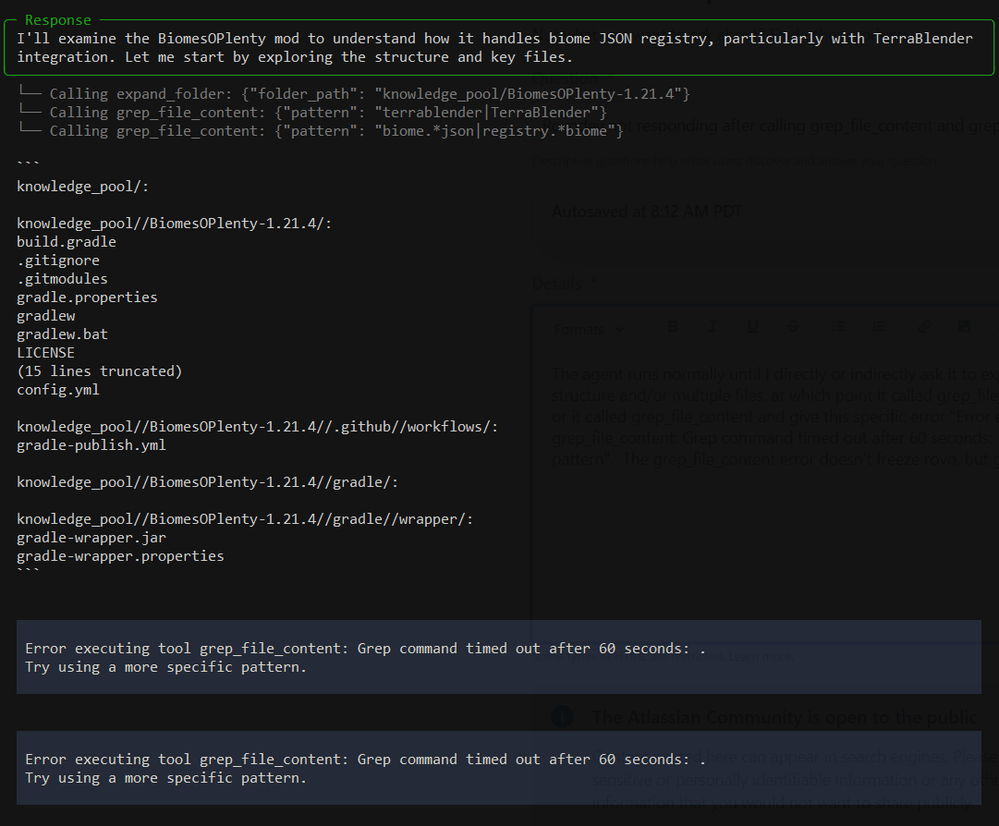999x826 pixels.
Task: Click the gradle//wrapper/: path line
Action: [x=245, y=519]
